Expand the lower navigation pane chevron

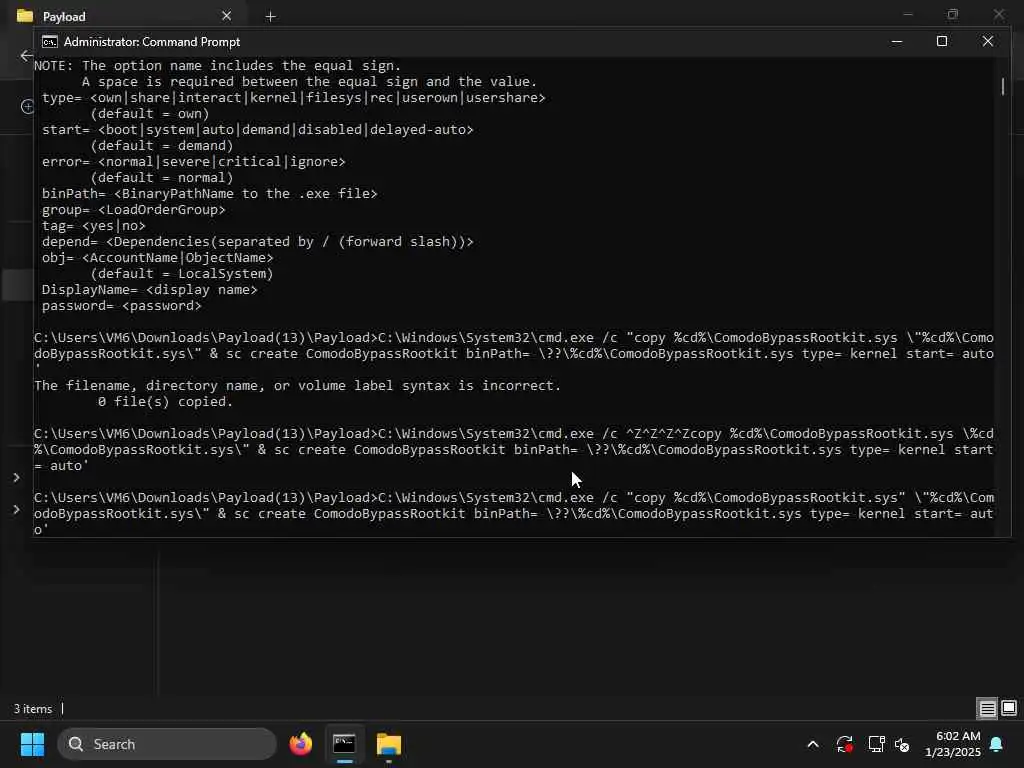16,509
